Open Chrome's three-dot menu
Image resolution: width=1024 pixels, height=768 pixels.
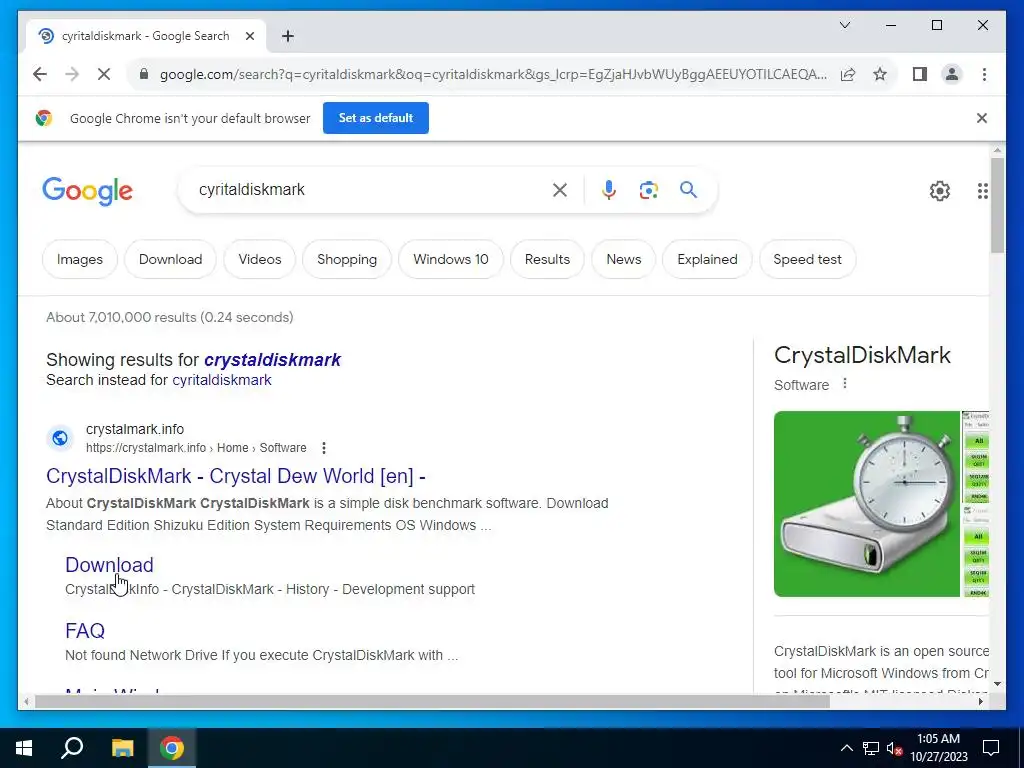[x=984, y=74]
